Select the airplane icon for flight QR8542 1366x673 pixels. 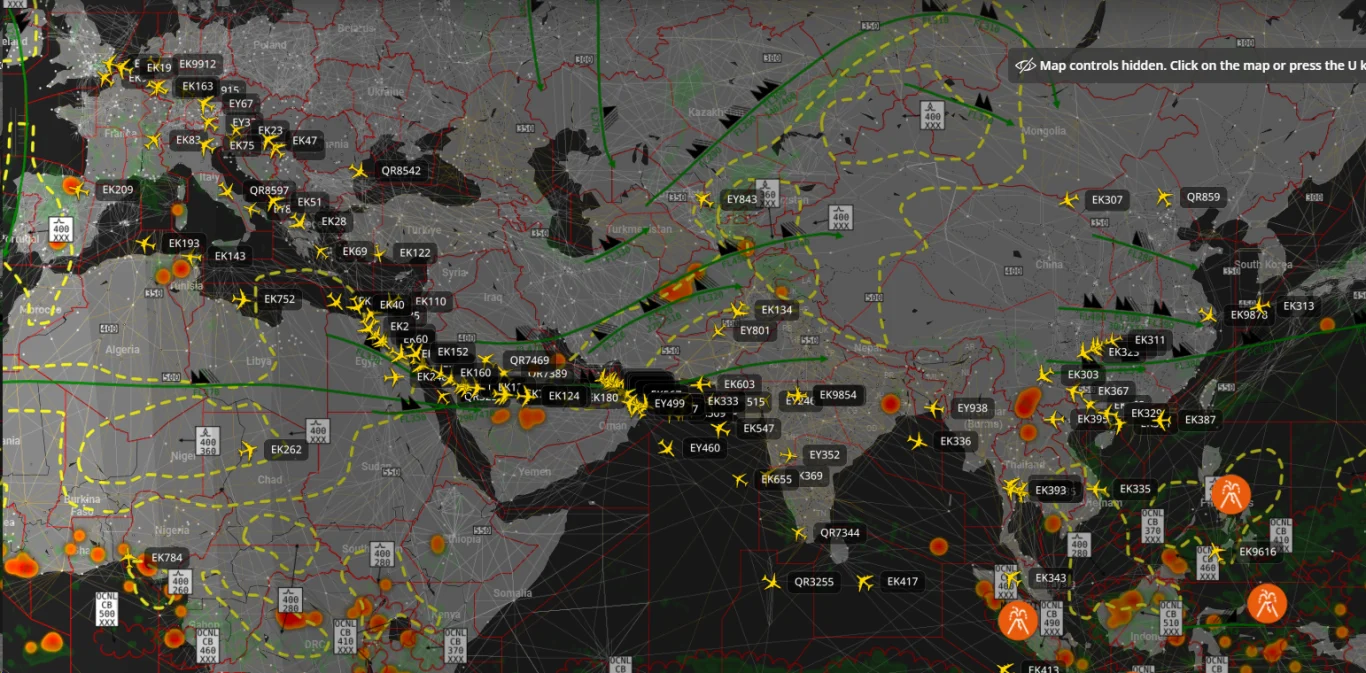pos(359,171)
